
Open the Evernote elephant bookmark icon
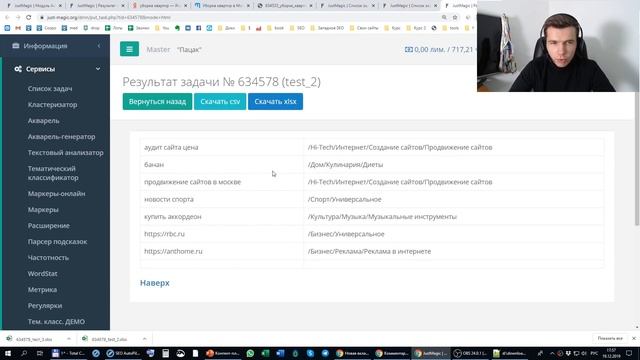177,28
